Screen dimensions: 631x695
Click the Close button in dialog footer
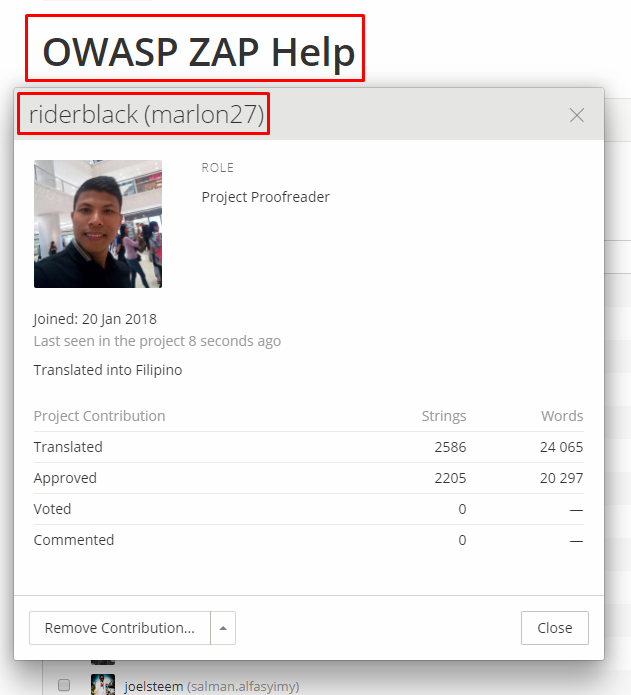tap(555, 628)
